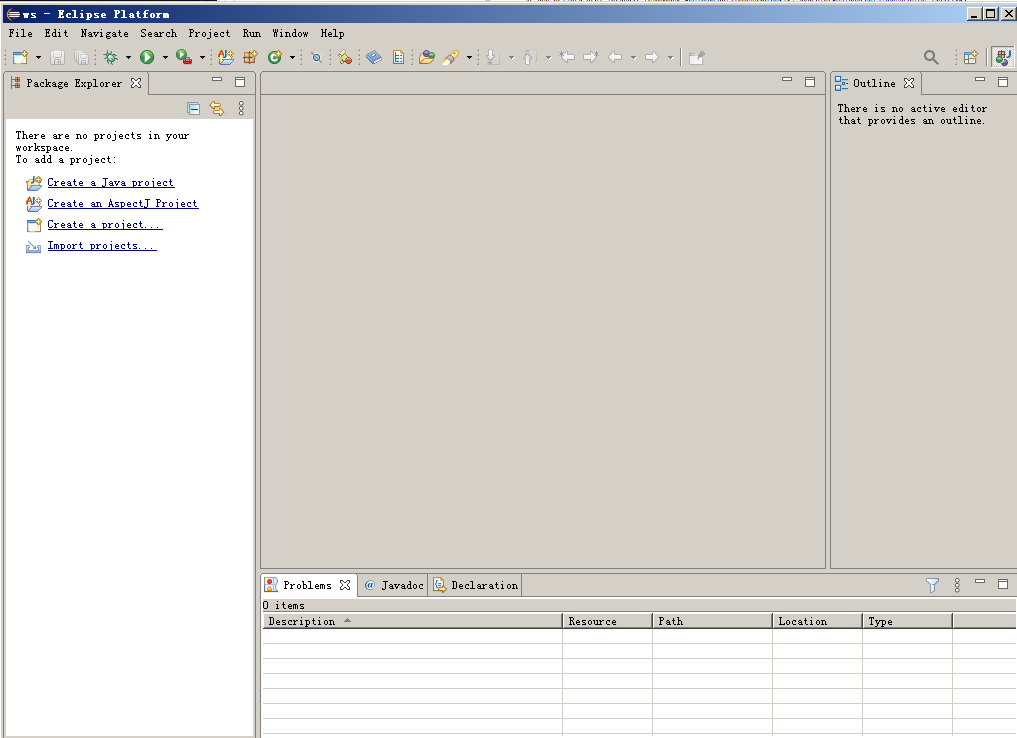Toggle Link with Editor in Package Explorer
Image resolution: width=1017 pixels, height=738 pixels.
point(217,108)
